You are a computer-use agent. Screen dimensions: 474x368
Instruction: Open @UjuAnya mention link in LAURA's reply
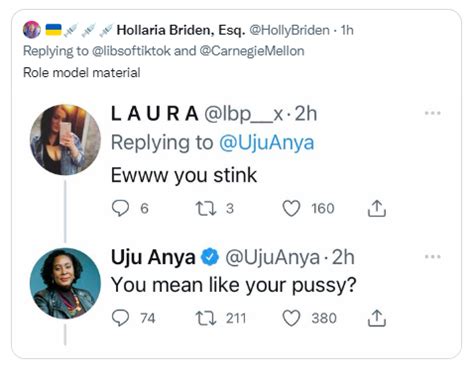[267, 143]
